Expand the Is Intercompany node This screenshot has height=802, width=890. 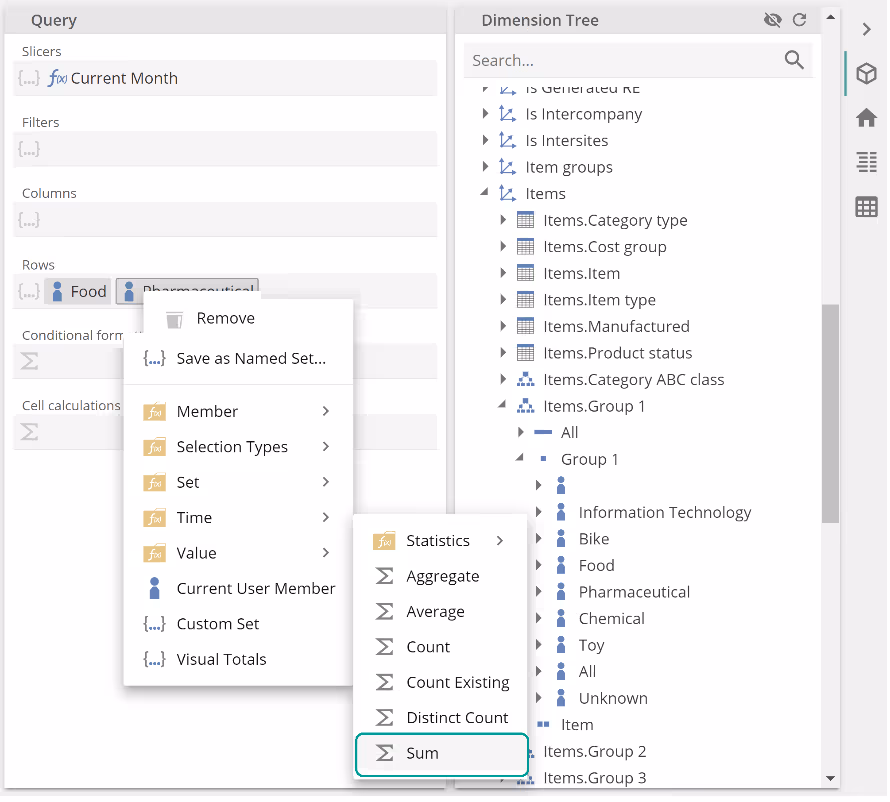(485, 114)
